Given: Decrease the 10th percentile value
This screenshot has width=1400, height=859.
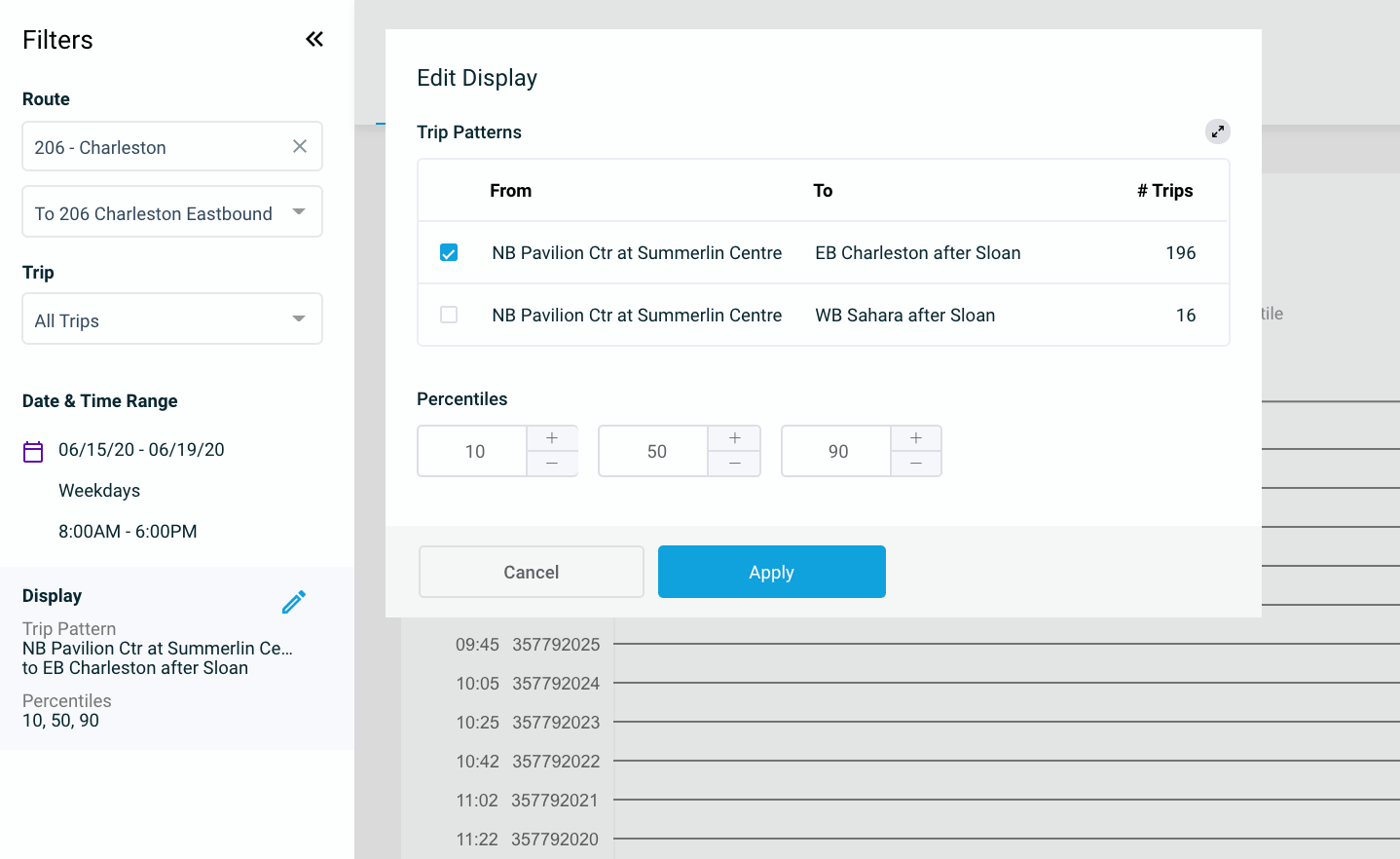Looking at the screenshot, I should (x=552, y=464).
